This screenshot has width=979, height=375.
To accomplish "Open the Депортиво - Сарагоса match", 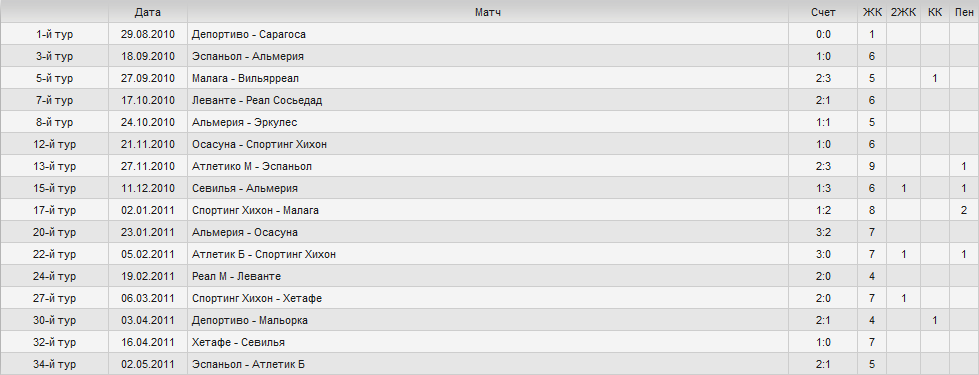I will [x=248, y=34].
